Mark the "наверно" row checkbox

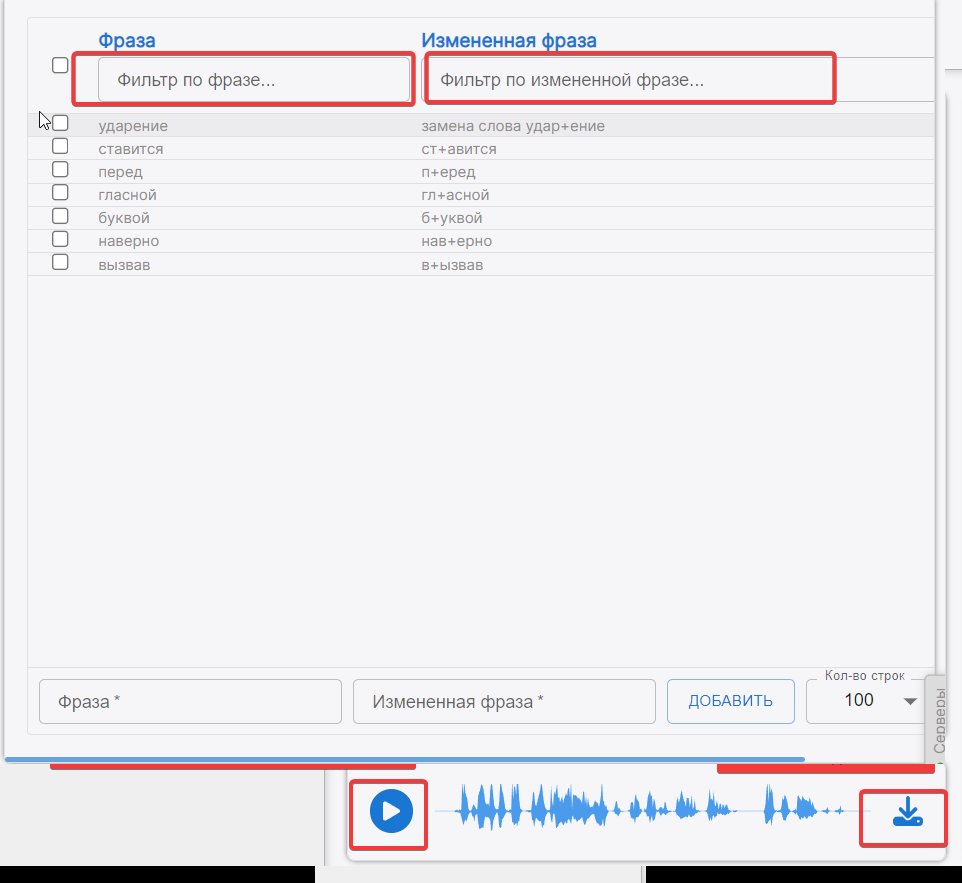click(60, 239)
